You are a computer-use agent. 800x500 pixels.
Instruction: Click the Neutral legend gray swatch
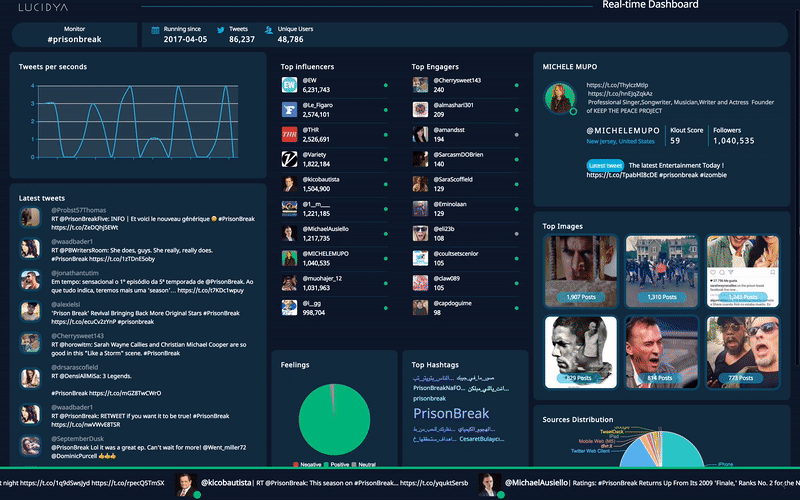[x=354, y=464]
